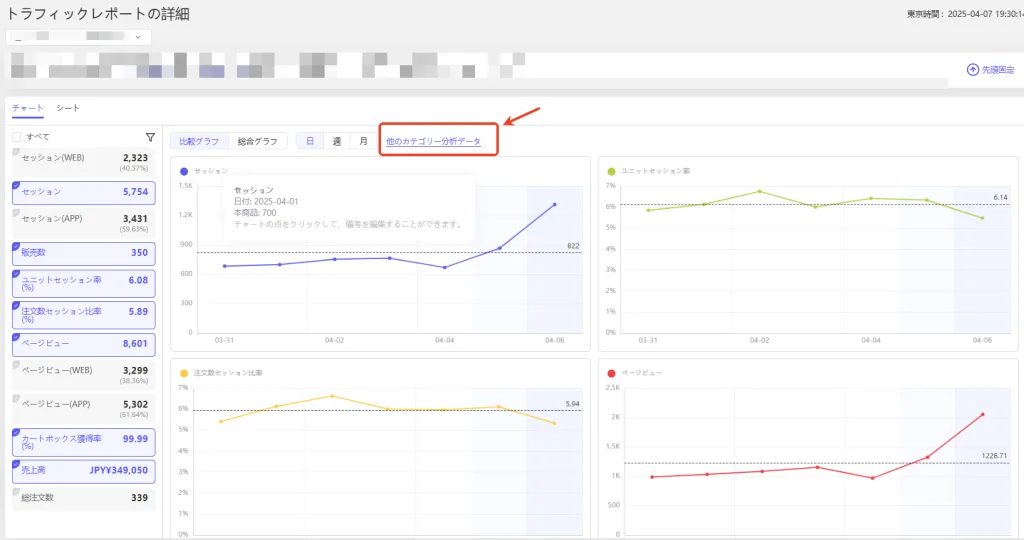Click the red ページビュー legend dot
This screenshot has width=1024, height=540.
pos(611,373)
